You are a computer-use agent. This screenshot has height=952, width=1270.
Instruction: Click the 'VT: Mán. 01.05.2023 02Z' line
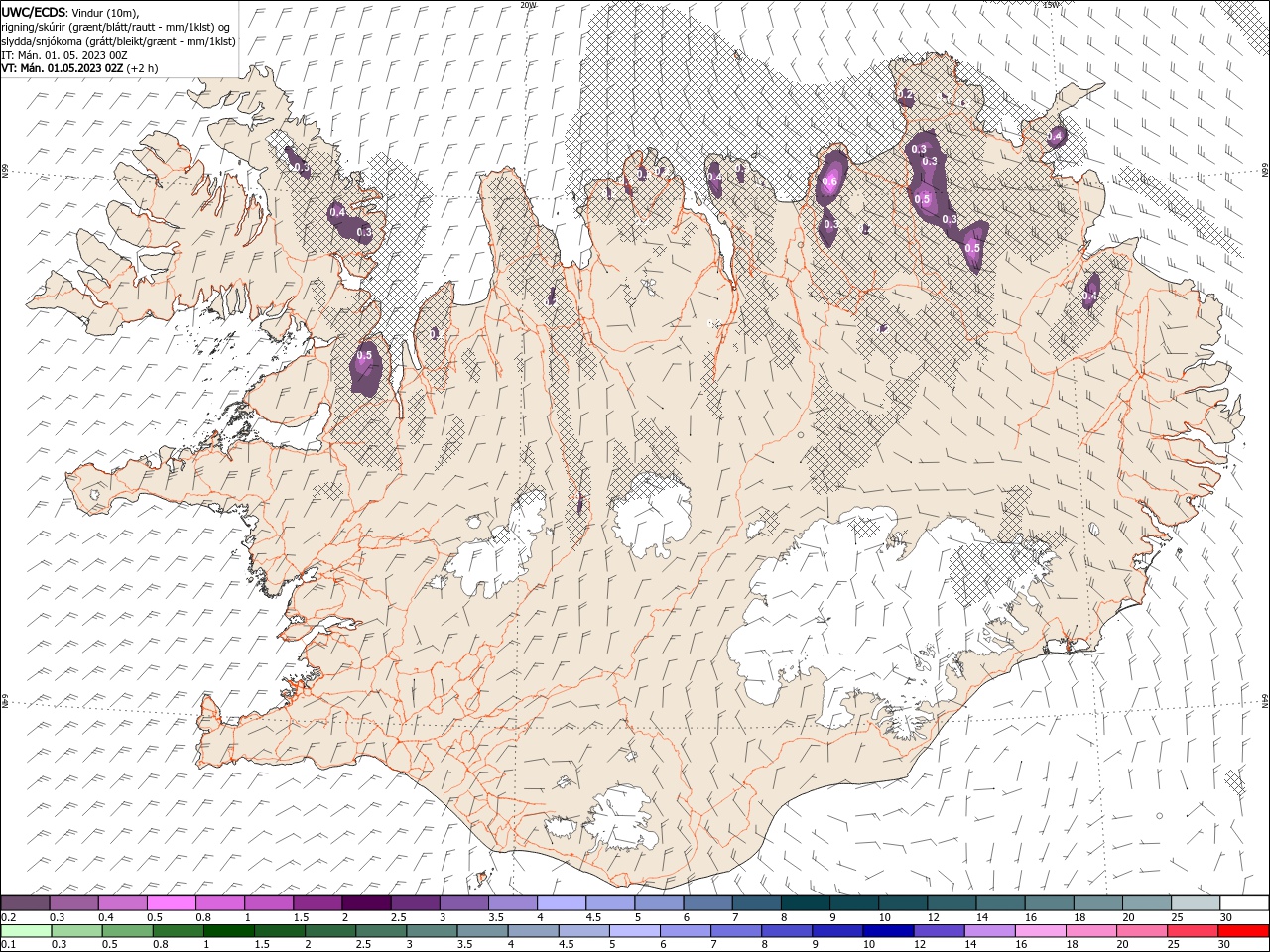tap(63, 68)
